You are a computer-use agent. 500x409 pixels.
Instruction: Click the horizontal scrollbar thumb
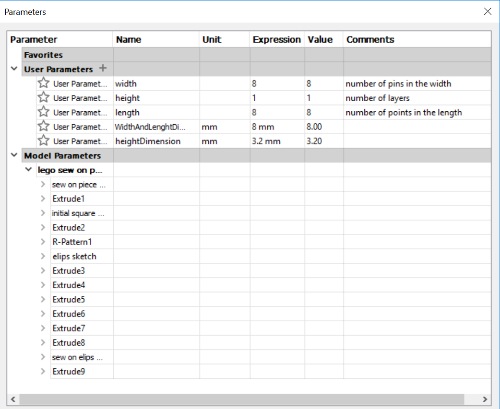click(242, 399)
